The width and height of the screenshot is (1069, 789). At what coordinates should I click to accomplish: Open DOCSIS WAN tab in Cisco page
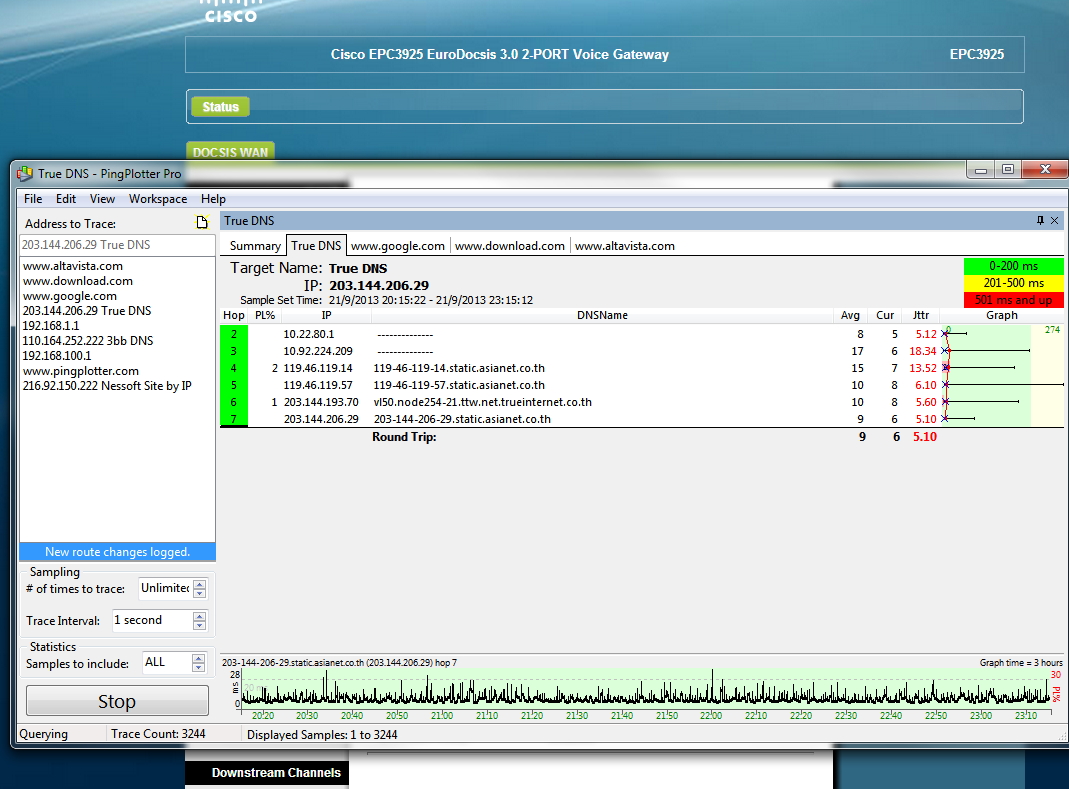point(230,151)
